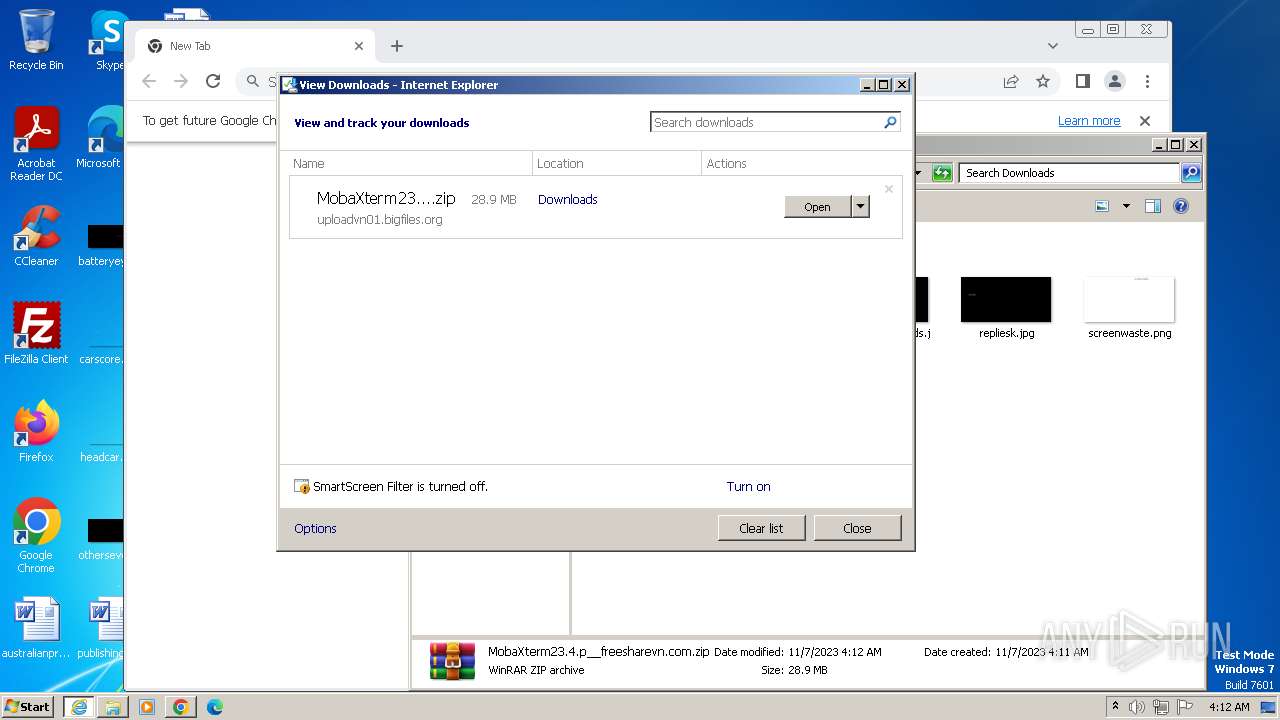Select screenwaste.png thumbnail in Explorer
Image resolution: width=1280 pixels, height=720 pixels.
pyautogui.click(x=1129, y=308)
